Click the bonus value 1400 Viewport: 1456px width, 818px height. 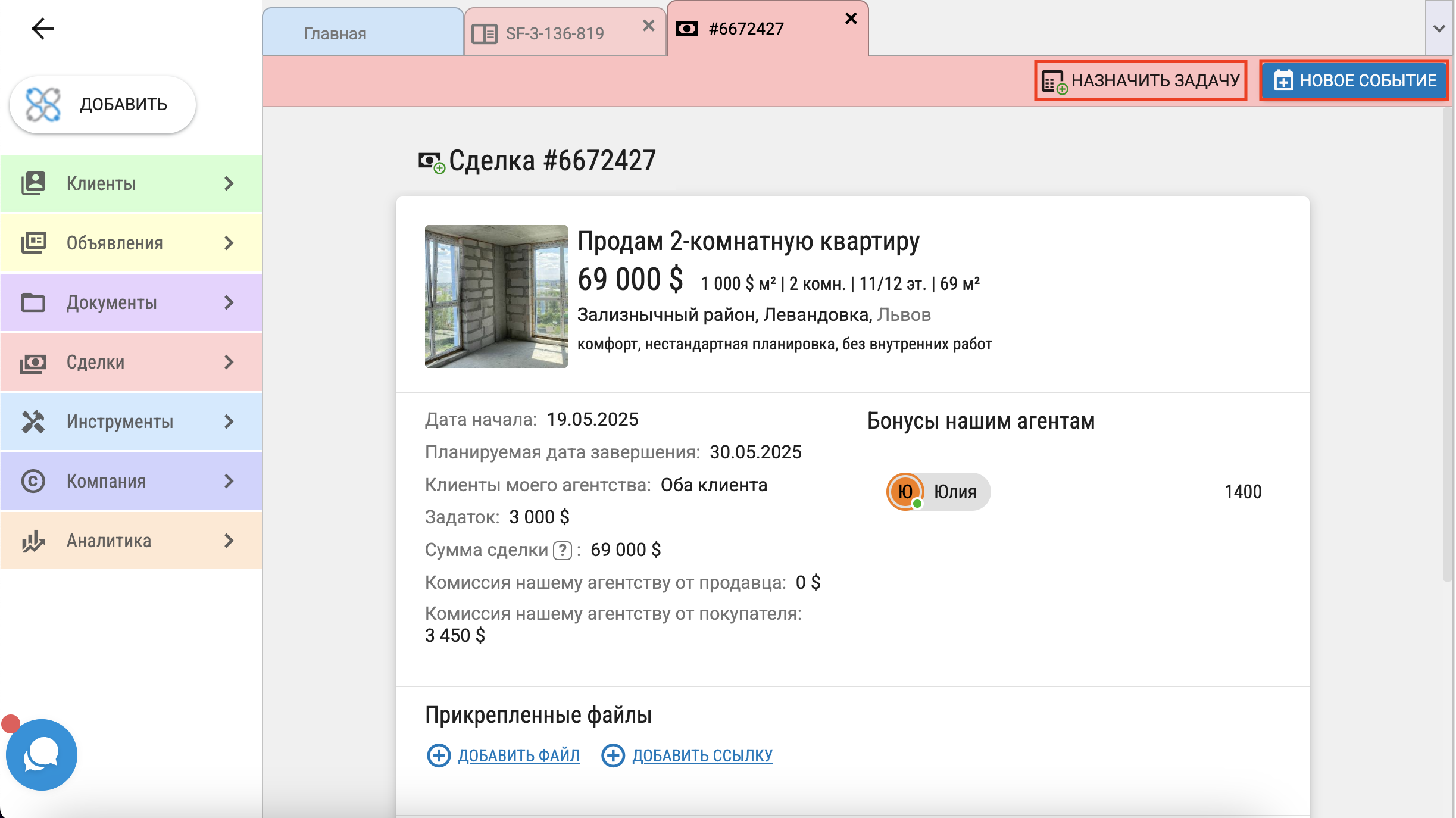1243,492
